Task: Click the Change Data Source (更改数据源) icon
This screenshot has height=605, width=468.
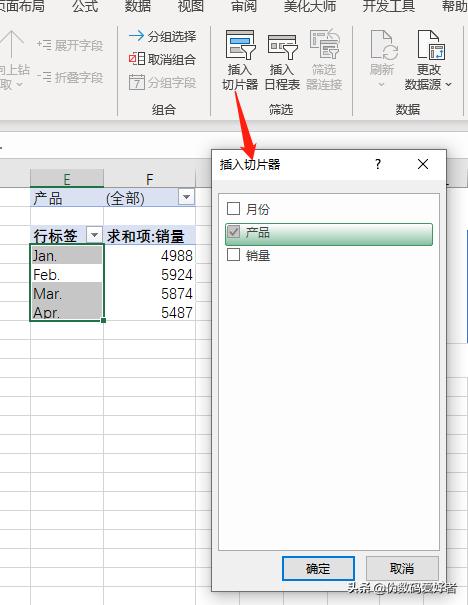Action: [431, 45]
